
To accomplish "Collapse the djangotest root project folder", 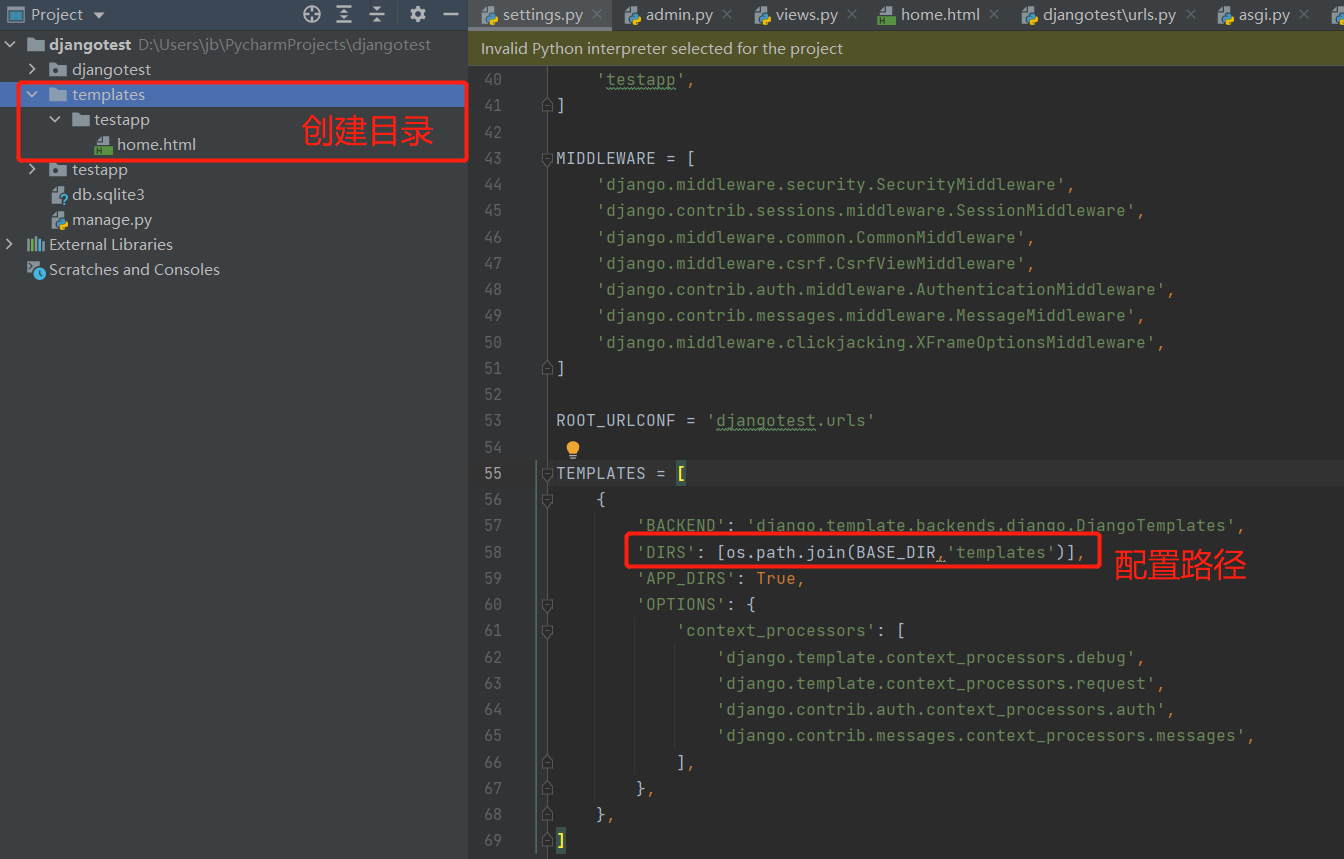I will click(x=10, y=44).
